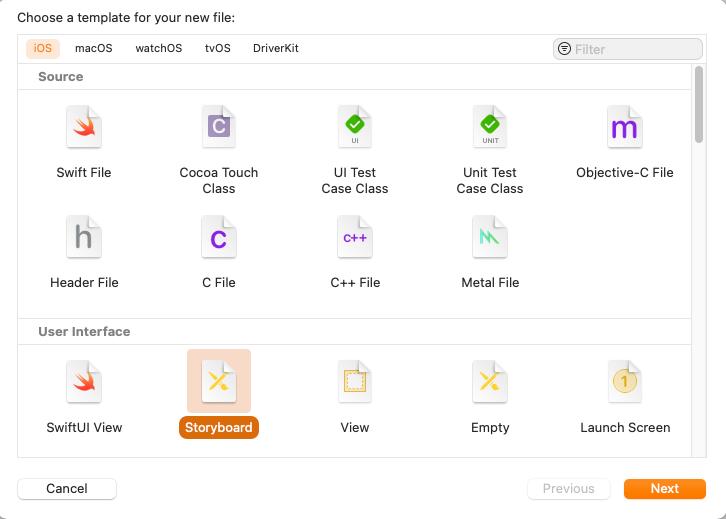726x519 pixels.
Task: Open the DriverKit tab
Action: [x=276, y=48]
